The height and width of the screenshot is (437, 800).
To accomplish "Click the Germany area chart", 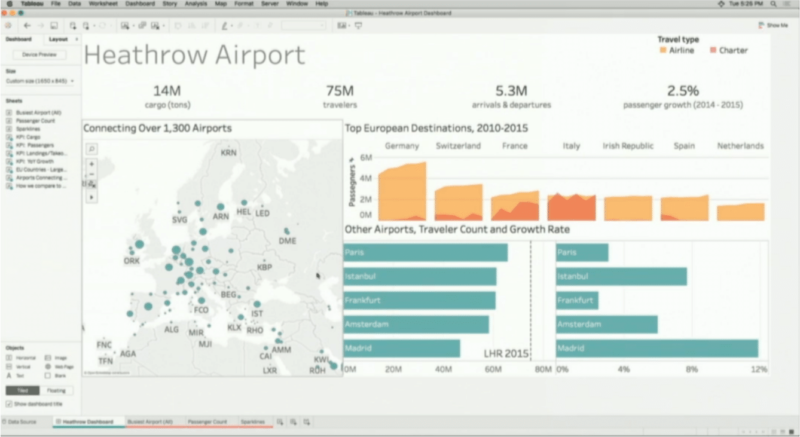I will click(402, 192).
